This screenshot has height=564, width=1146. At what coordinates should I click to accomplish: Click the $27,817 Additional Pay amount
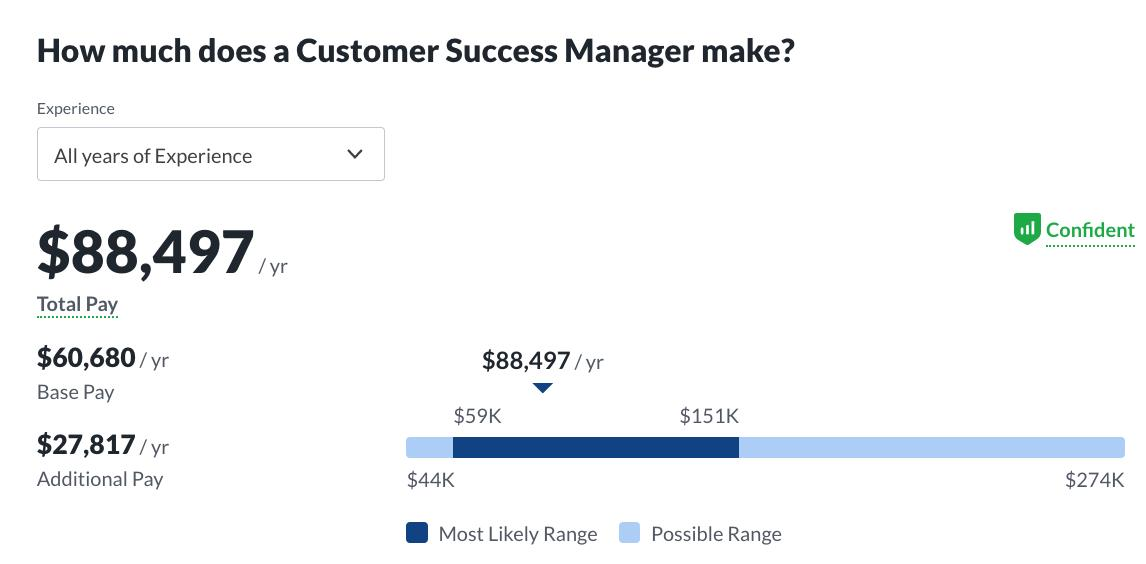point(86,444)
